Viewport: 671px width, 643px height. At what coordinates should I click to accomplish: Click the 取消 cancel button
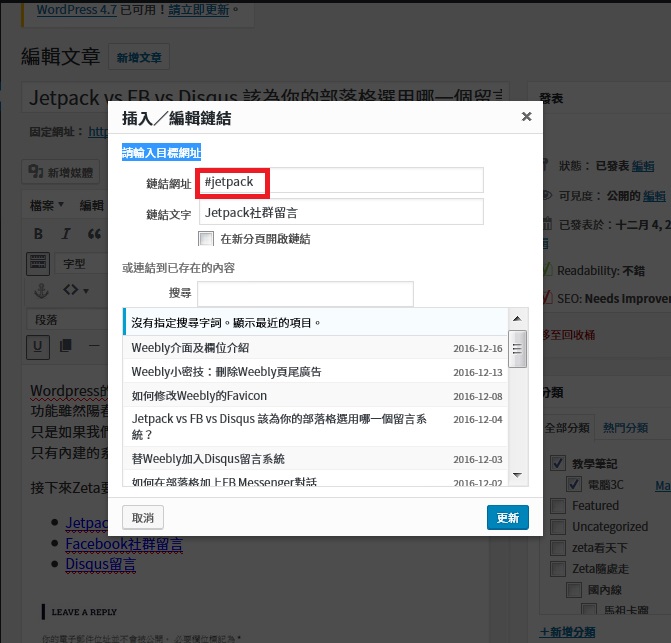pyautogui.click(x=143, y=518)
